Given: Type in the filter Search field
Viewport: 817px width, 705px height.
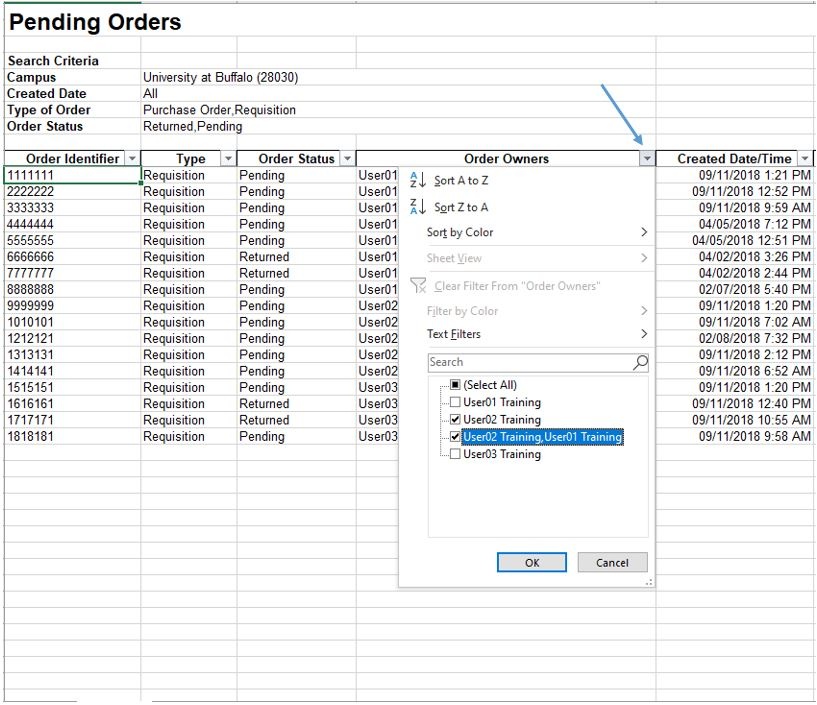Looking at the screenshot, I should click(x=528, y=362).
